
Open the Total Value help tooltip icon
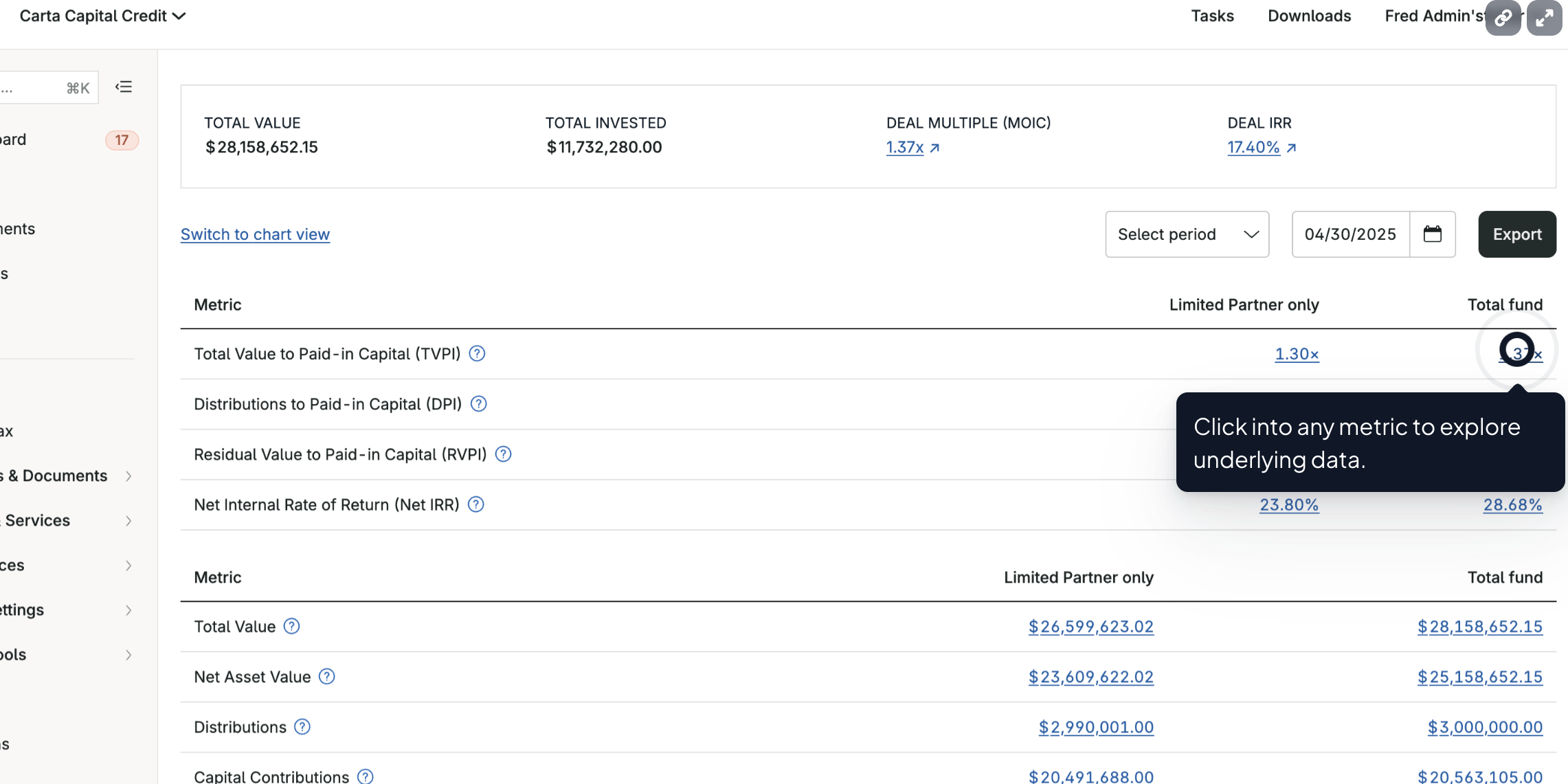pyautogui.click(x=291, y=626)
